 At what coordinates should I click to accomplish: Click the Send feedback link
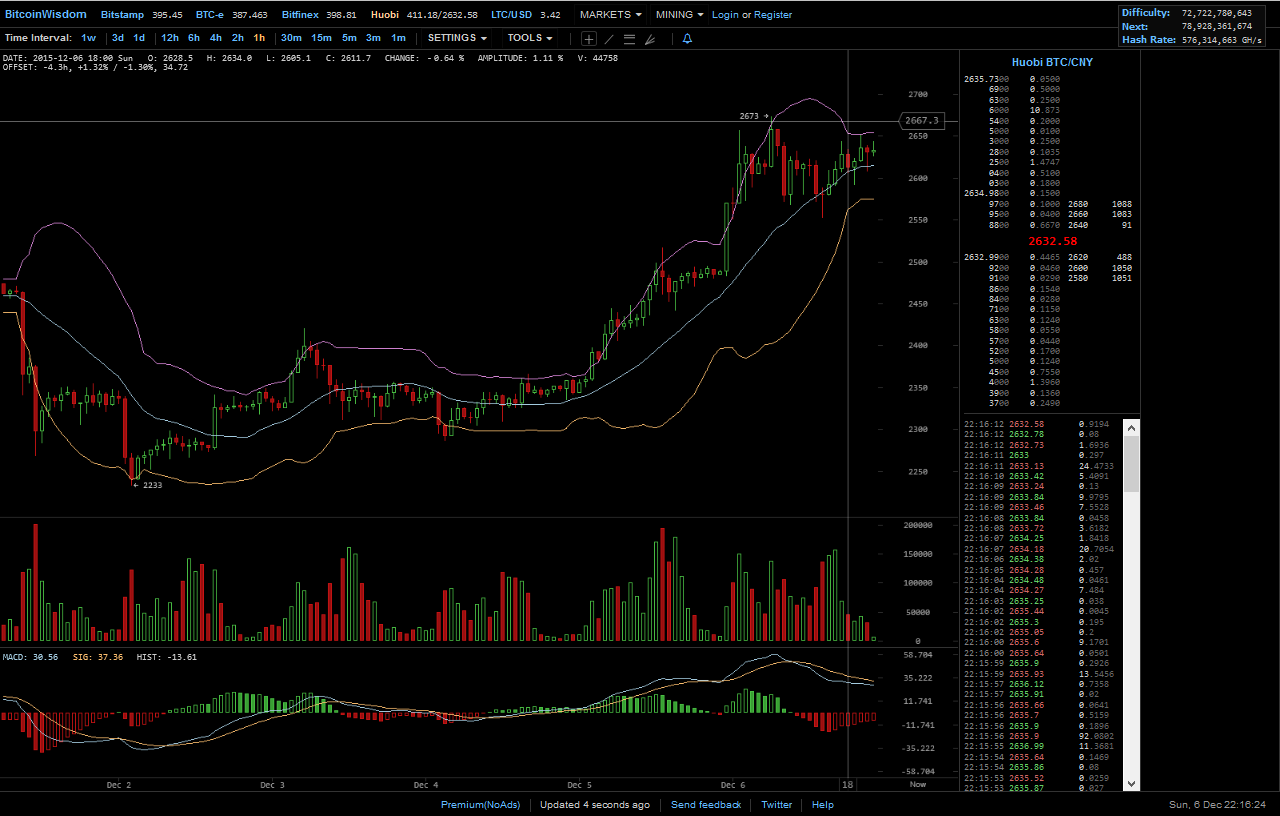click(706, 805)
